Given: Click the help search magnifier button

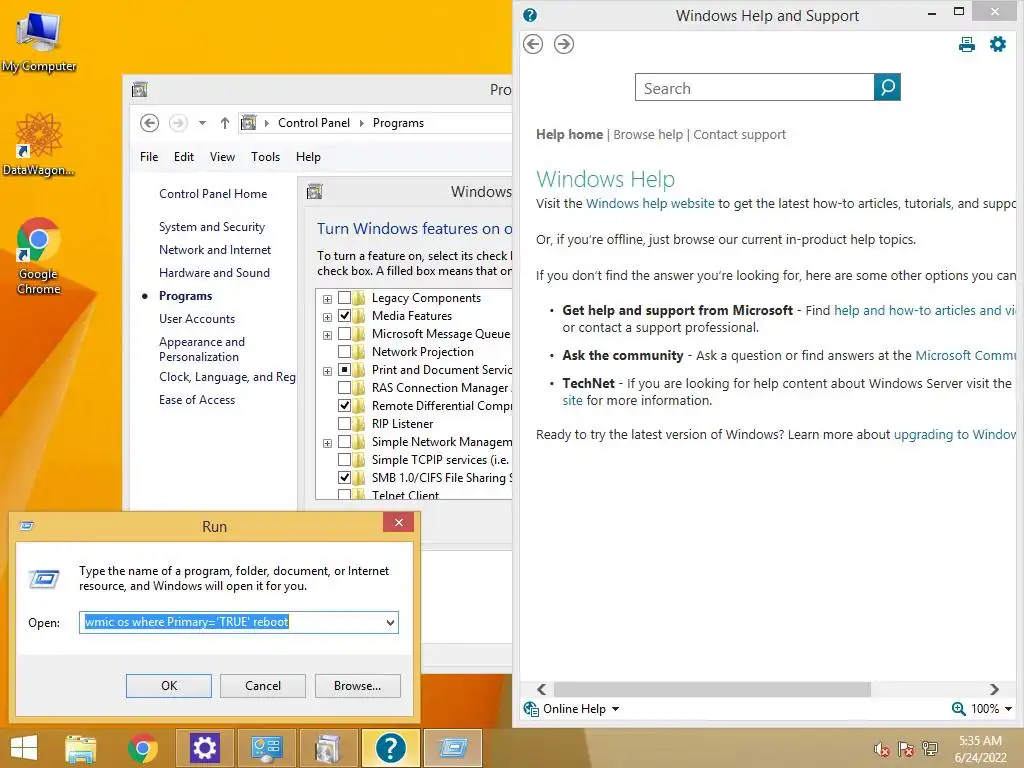Looking at the screenshot, I should click(887, 87).
